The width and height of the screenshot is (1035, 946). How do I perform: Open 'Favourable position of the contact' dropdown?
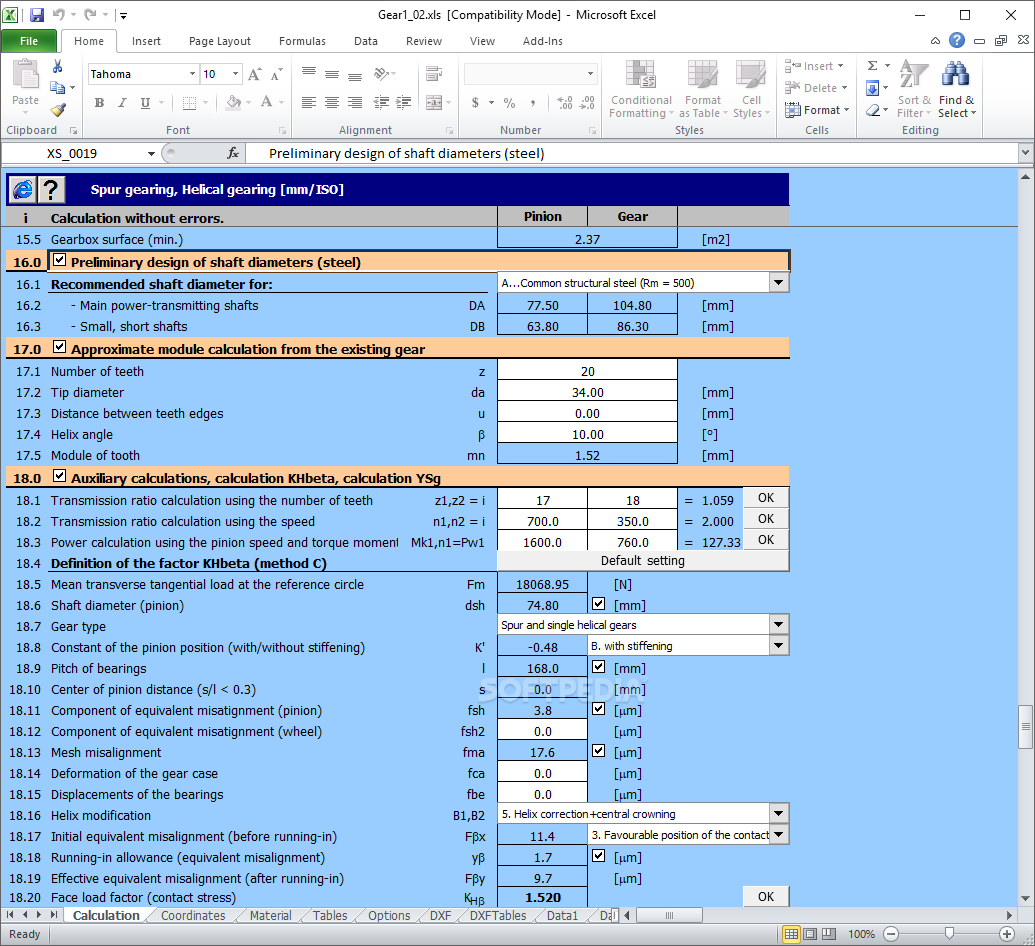click(x=779, y=834)
